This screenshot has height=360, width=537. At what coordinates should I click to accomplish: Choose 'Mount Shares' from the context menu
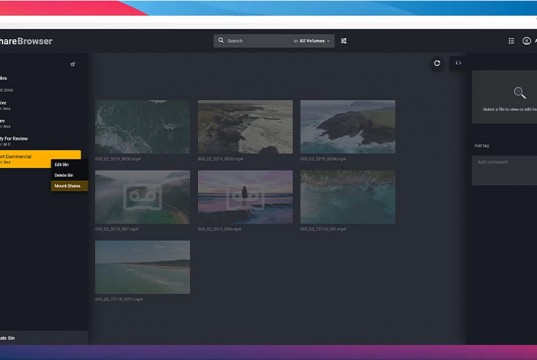pyautogui.click(x=70, y=186)
